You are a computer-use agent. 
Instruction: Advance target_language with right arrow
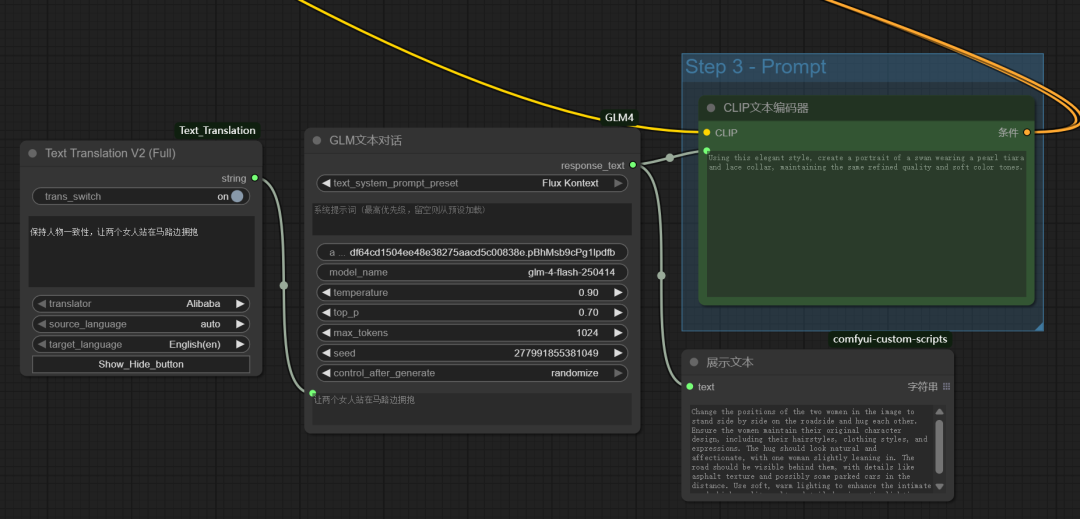(240, 344)
